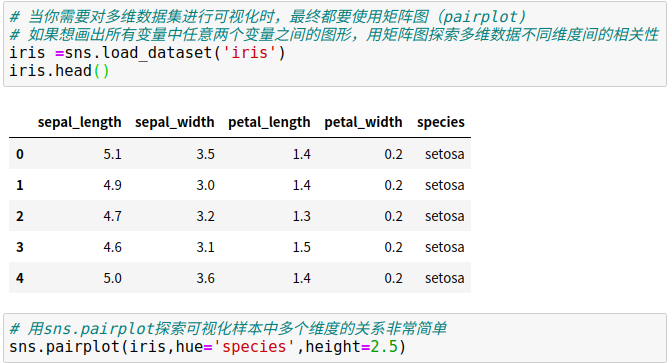Click sepal_width value 3.2

tap(205, 216)
